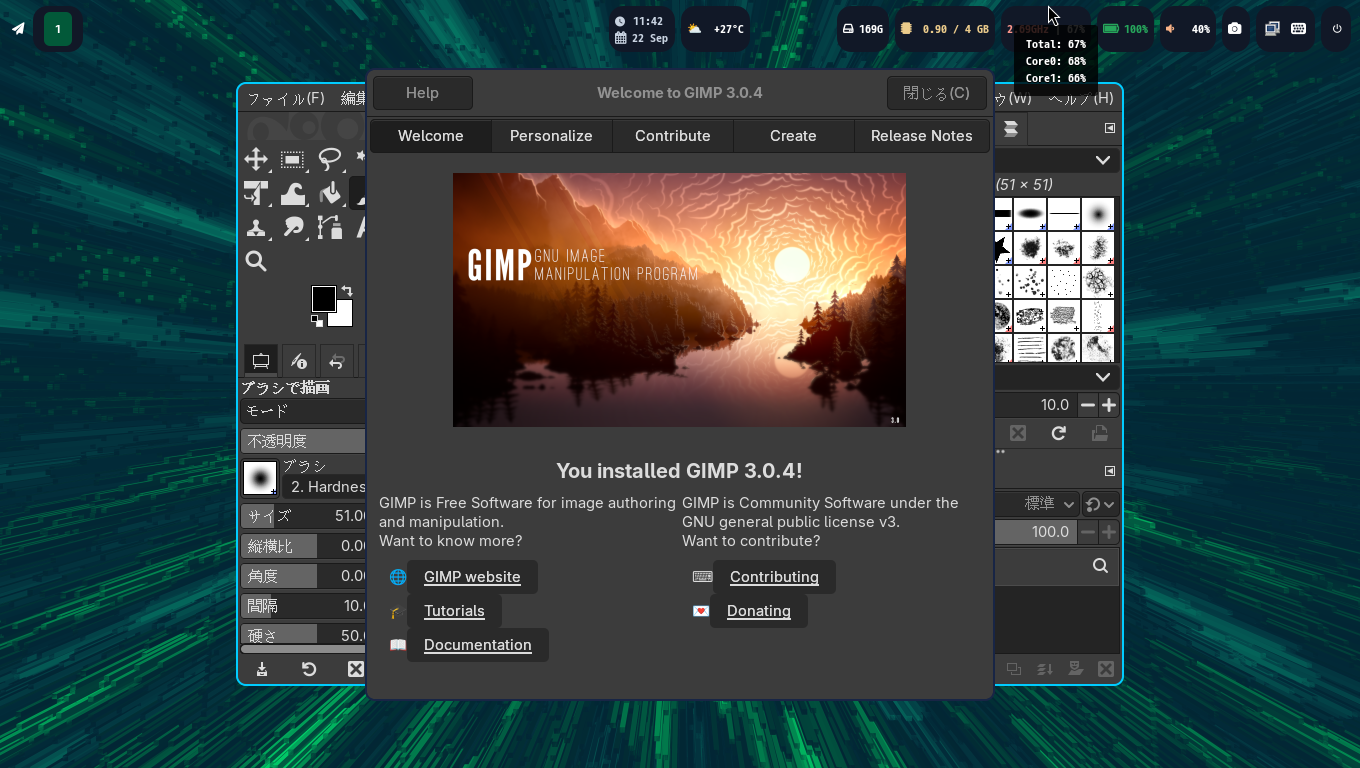Switch to the Personalize tab
Image resolution: width=1360 pixels, height=768 pixels.
pyautogui.click(x=551, y=136)
